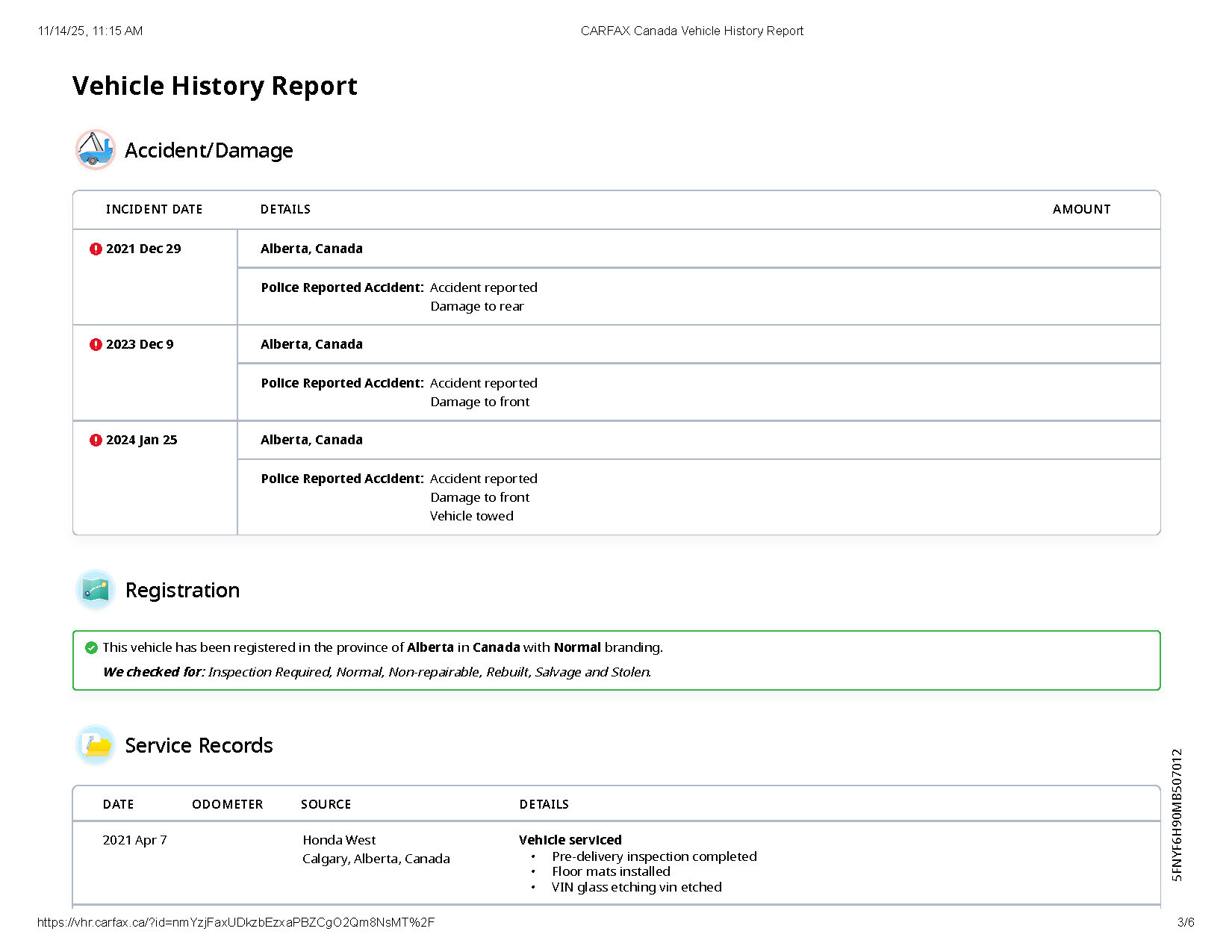
Task: Click the Registration map icon
Action: (96, 590)
